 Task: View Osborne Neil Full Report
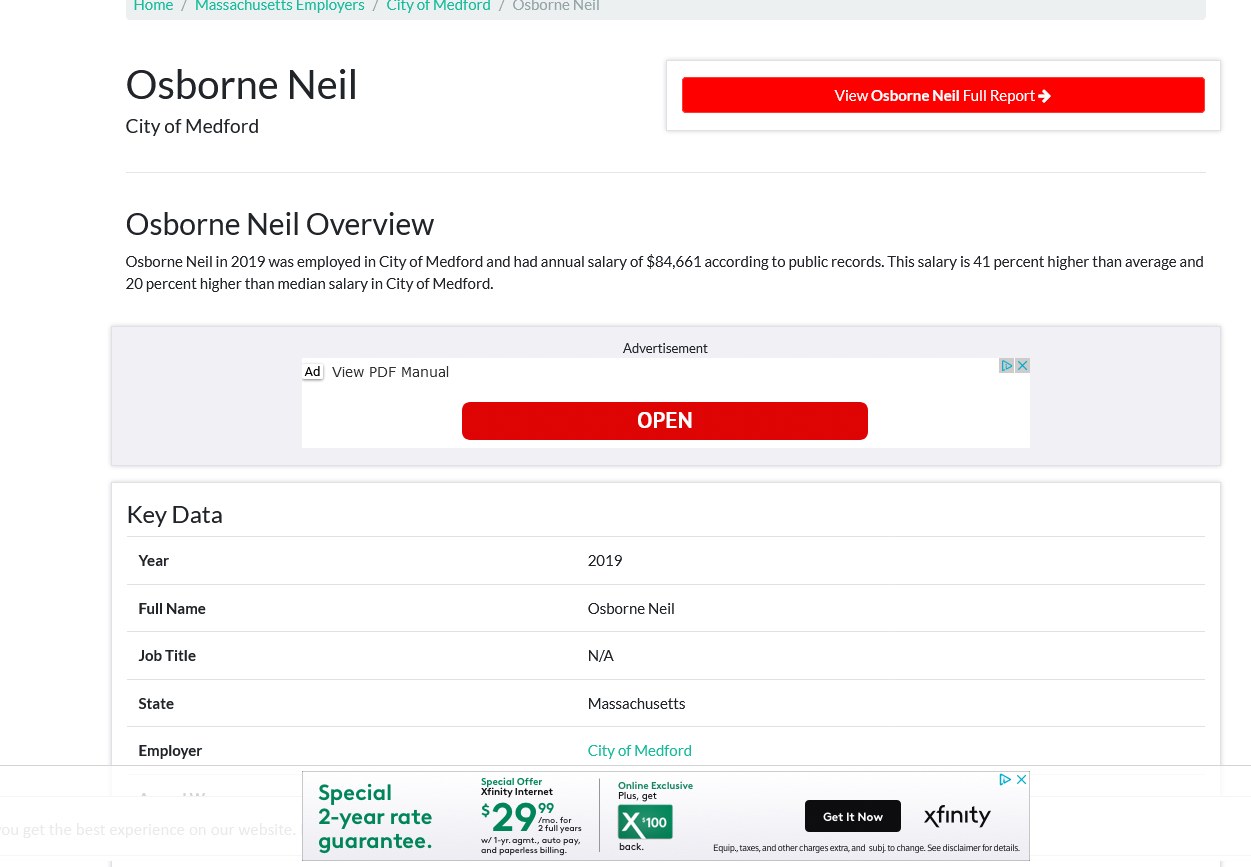(943, 95)
